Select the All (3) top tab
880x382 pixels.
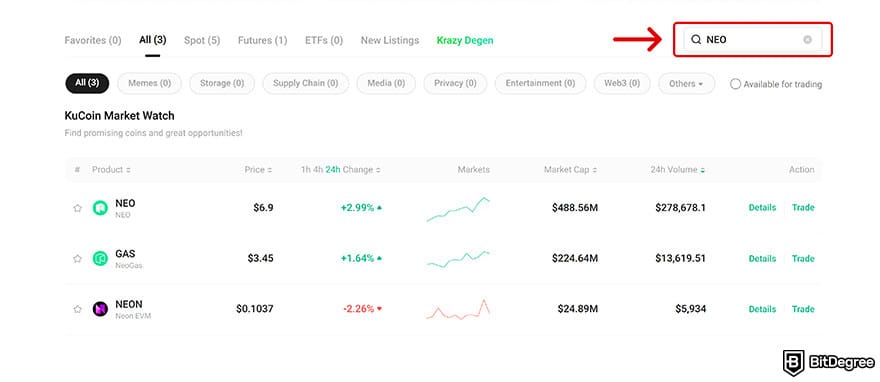[x=153, y=40]
